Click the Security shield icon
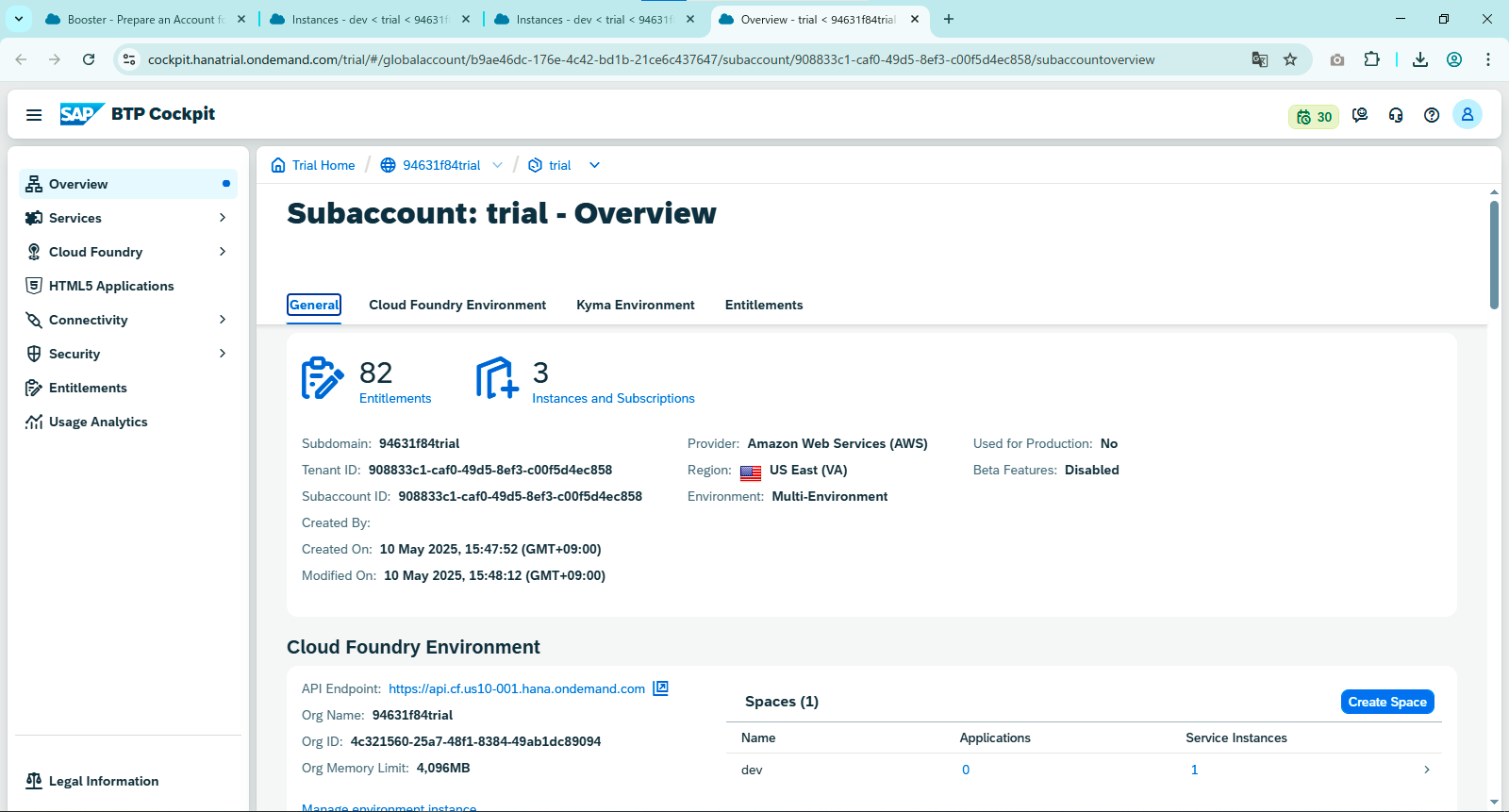The width and height of the screenshot is (1509, 812). click(34, 354)
